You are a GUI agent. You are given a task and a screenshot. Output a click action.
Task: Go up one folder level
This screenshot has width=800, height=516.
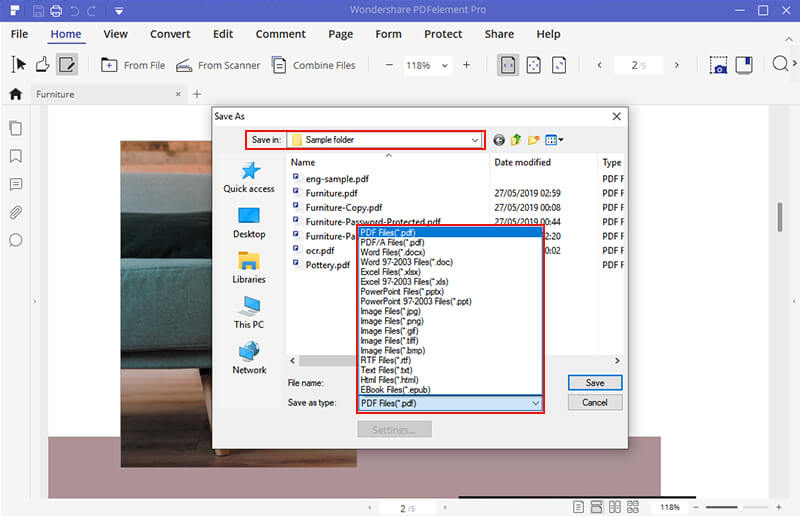tap(516, 140)
